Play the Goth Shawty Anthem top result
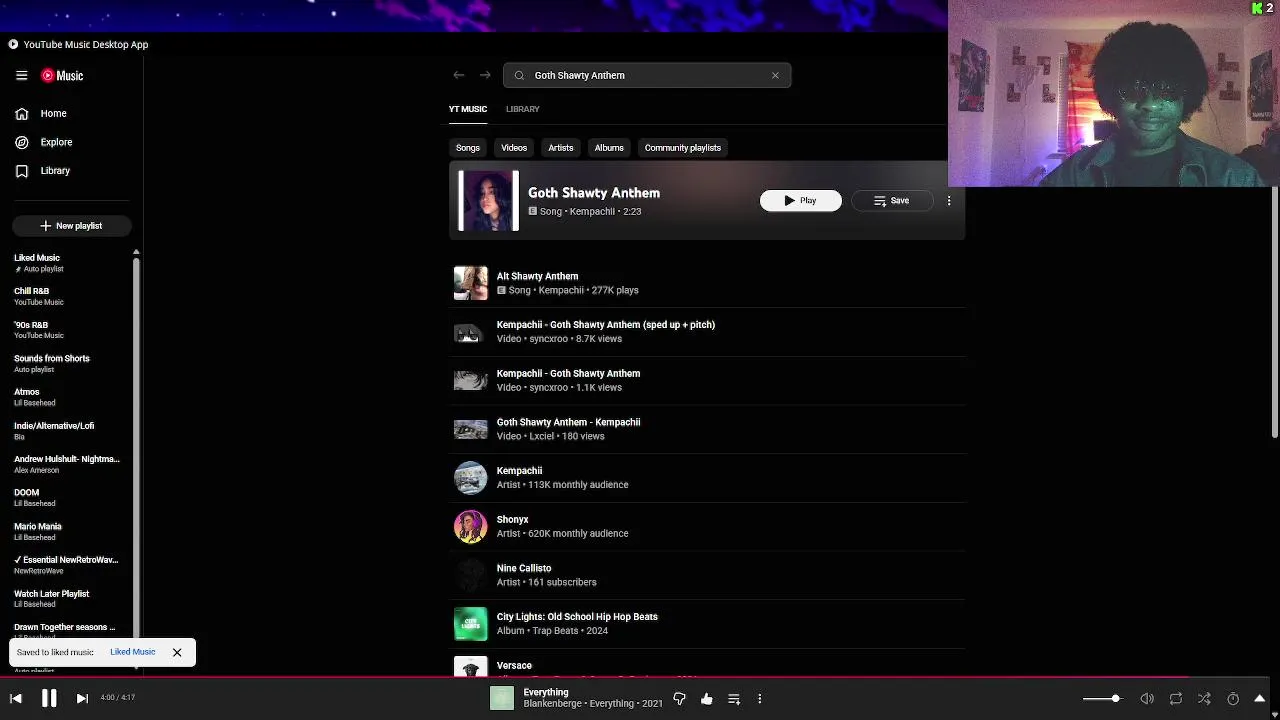The width and height of the screenshot is (1280, 720). (x=800, y=201)
